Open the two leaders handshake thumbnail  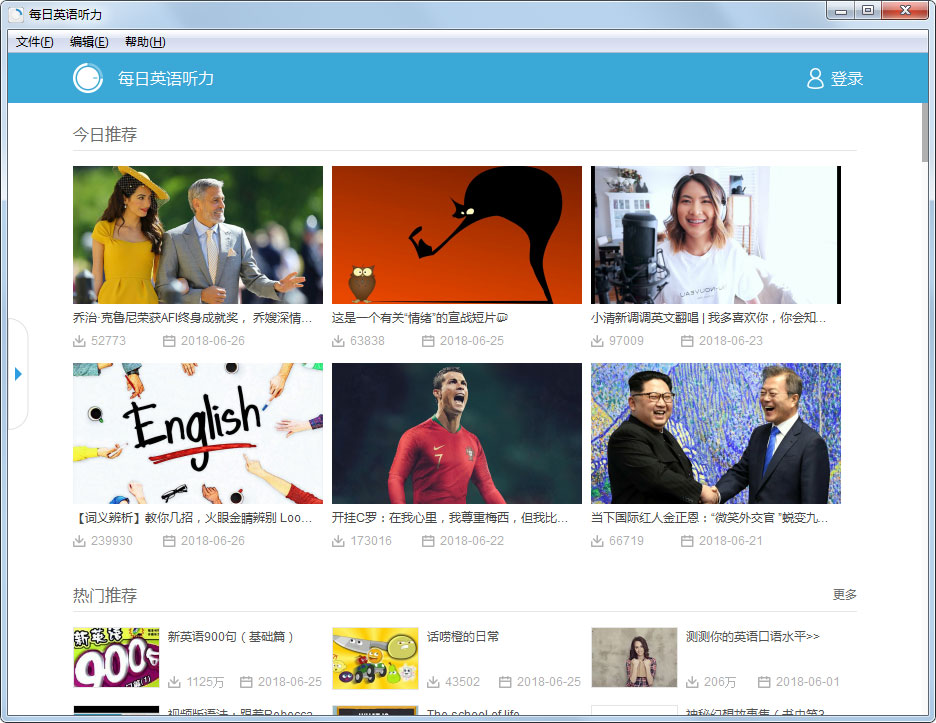716,433
